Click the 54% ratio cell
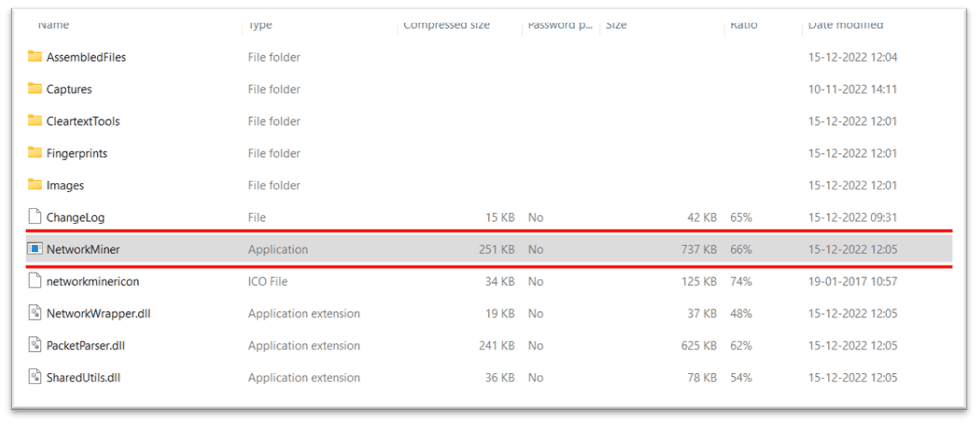The image size is (978, 424). tap(741, 378)
